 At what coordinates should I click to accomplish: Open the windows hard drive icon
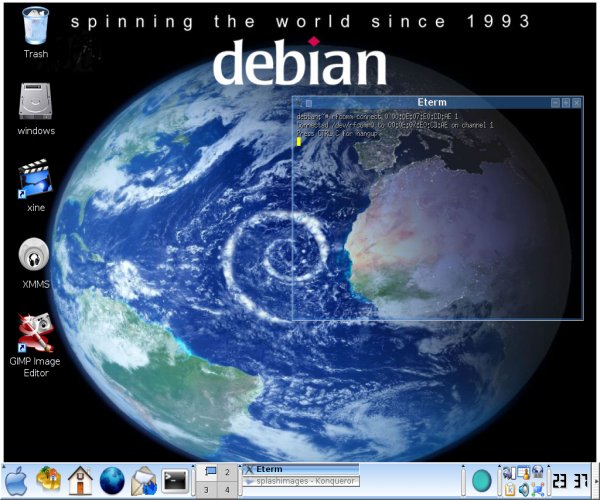point(35,101)
